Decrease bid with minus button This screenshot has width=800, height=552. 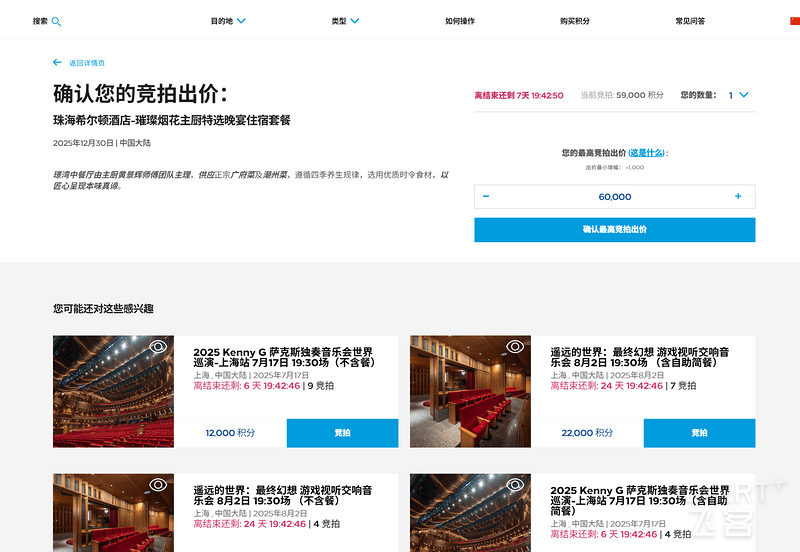pyautogui.click(x=486, y=196)
